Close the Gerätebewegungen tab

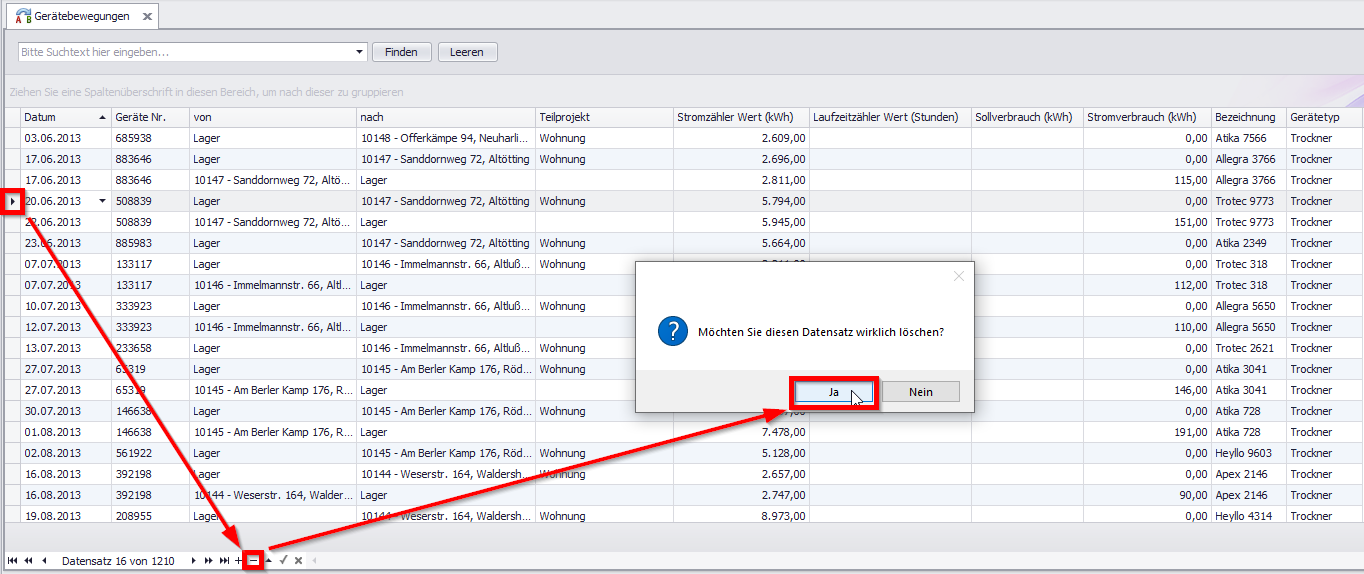coord(147,17)
